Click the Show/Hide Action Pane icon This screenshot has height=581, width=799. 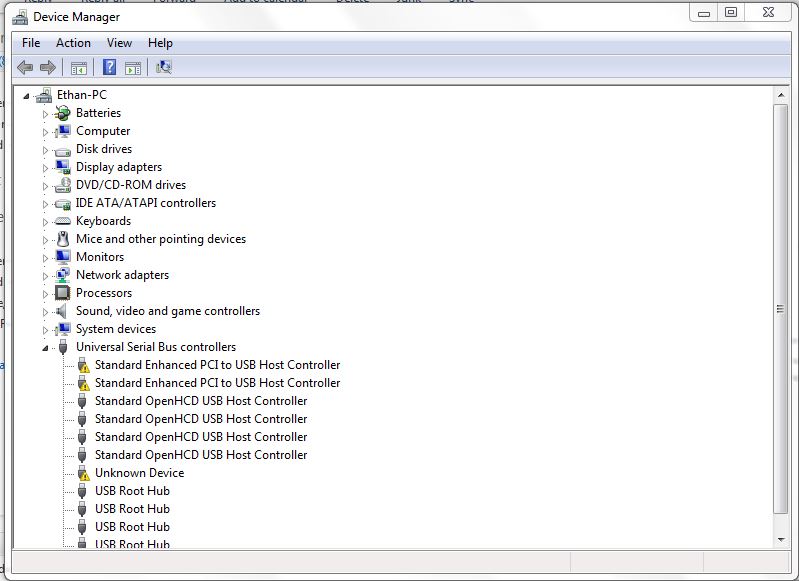133,67
